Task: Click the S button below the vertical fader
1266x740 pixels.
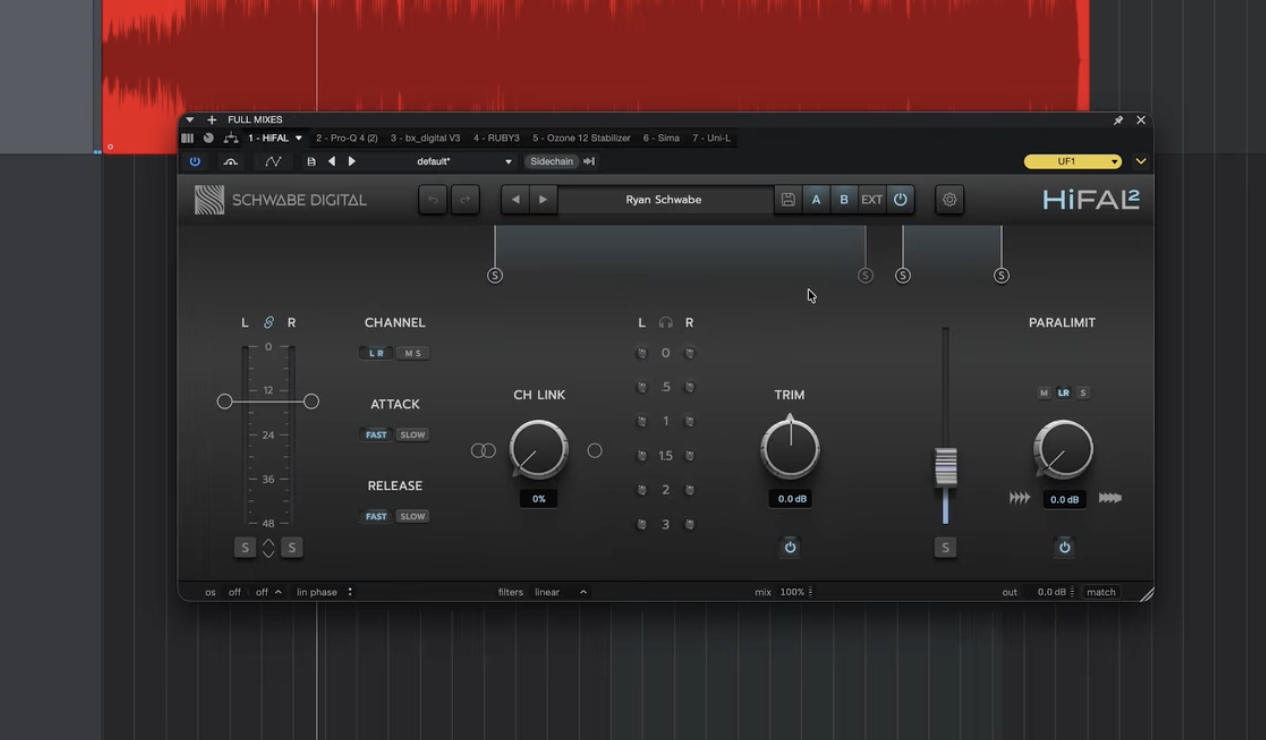Action: pos(945,547)
